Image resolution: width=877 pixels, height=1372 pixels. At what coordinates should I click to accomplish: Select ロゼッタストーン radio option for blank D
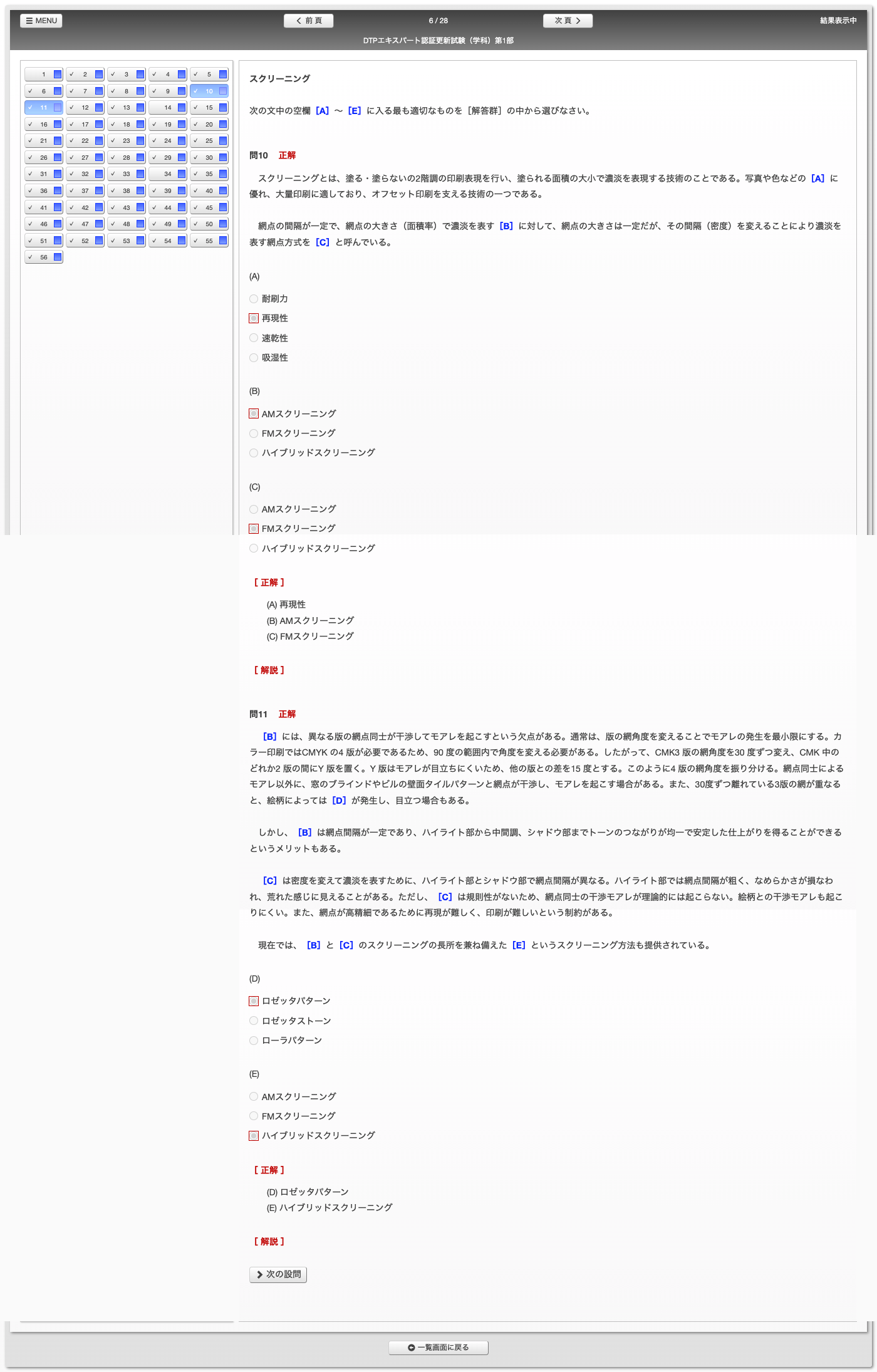click(x=254, y=1021)
